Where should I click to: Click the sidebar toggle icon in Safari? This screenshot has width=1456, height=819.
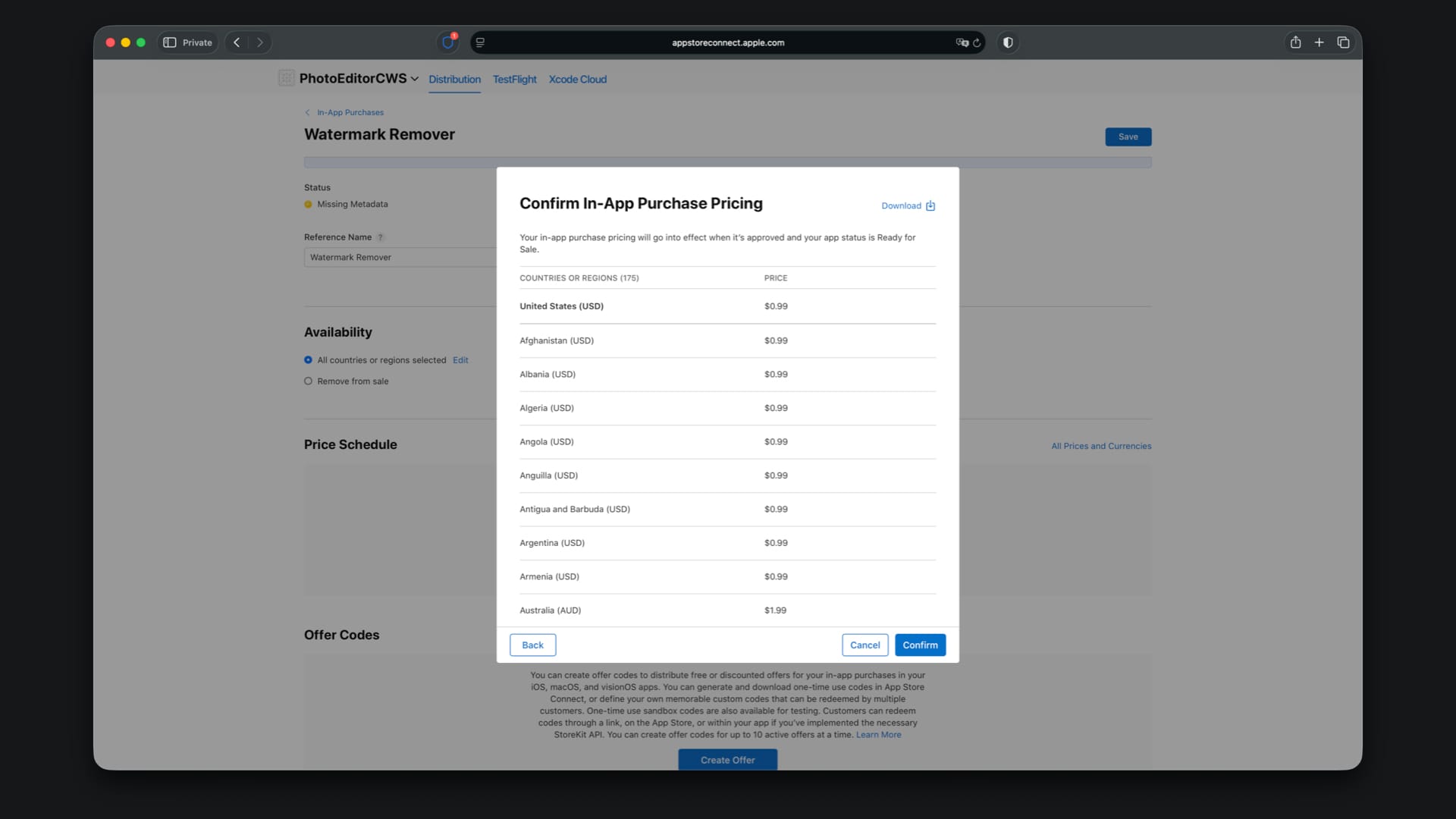point(170,42)
